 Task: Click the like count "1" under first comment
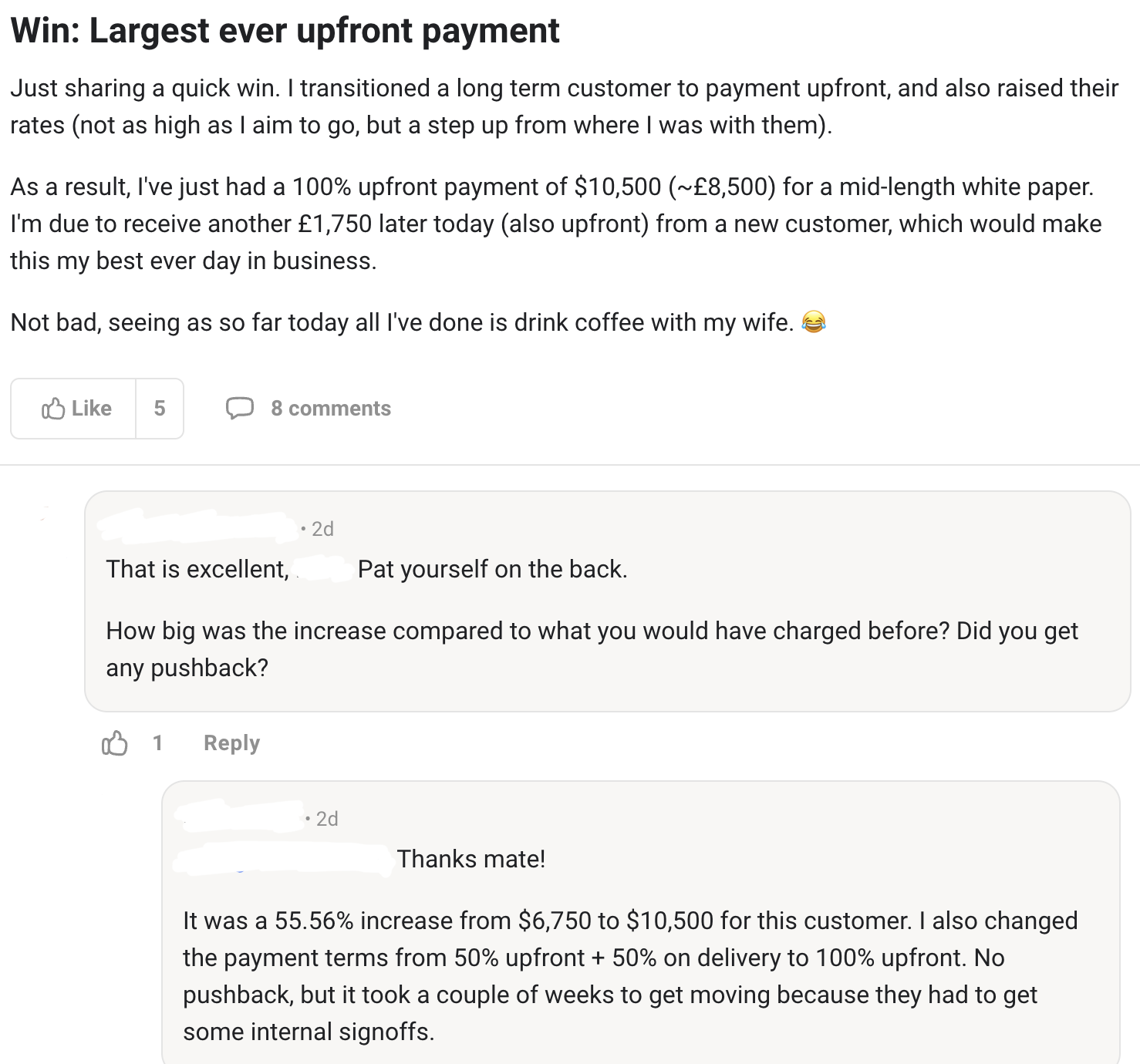click(157, 743)
